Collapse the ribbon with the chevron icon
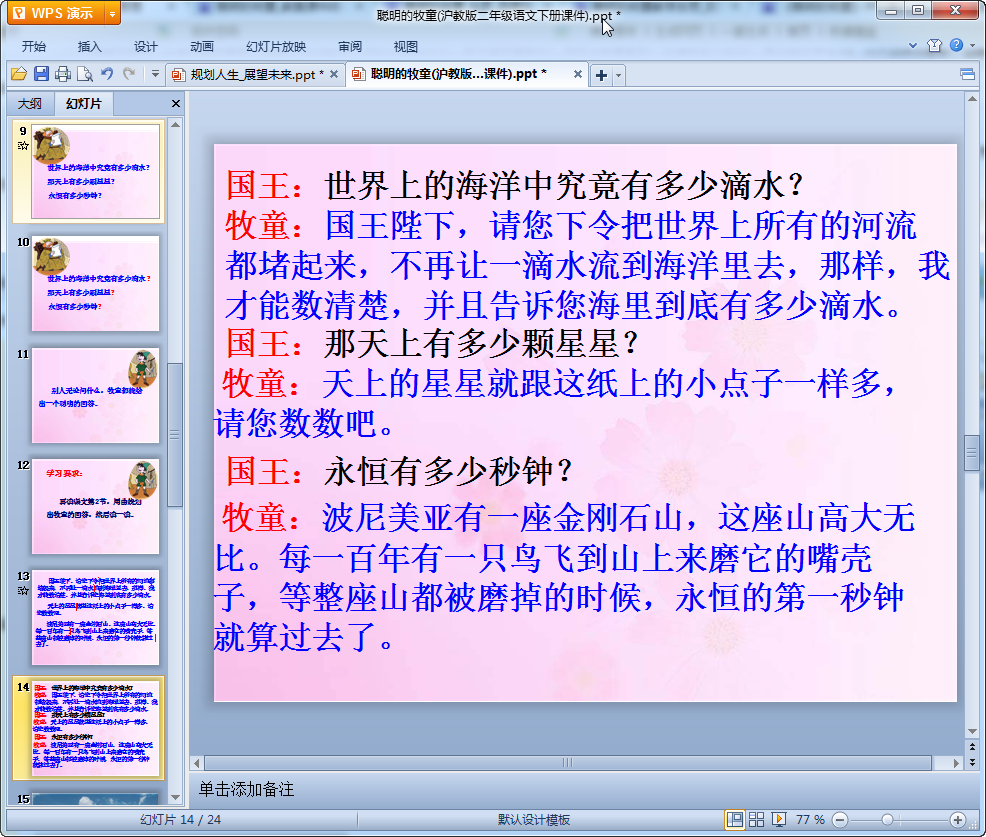Image resolution: width=986 pixels, height=837 pixels. [x=913, y=45]
